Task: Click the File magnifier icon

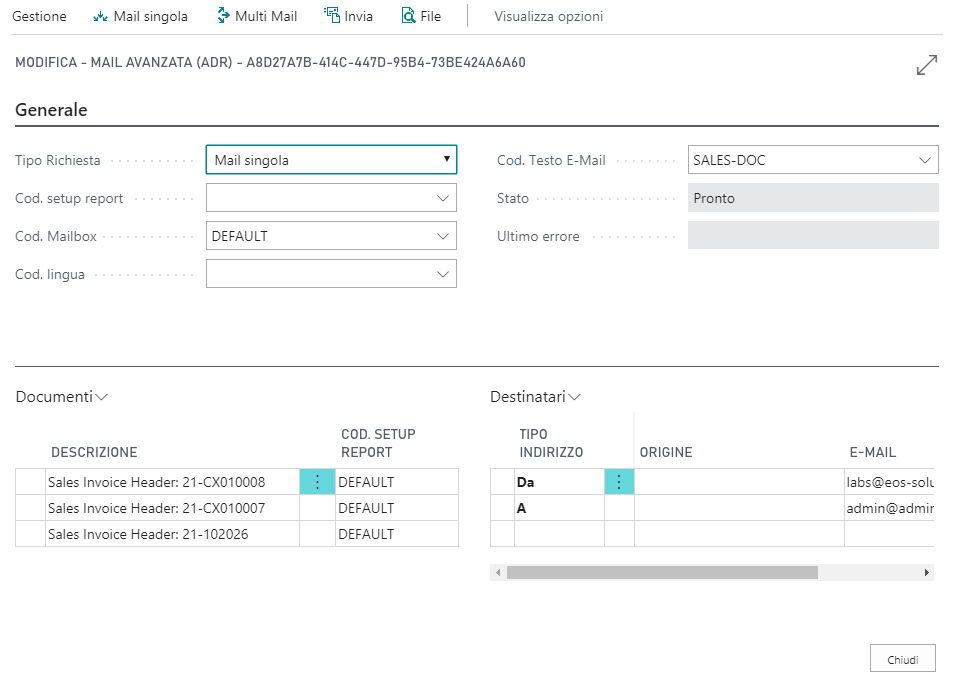Action: coord(408,16)
